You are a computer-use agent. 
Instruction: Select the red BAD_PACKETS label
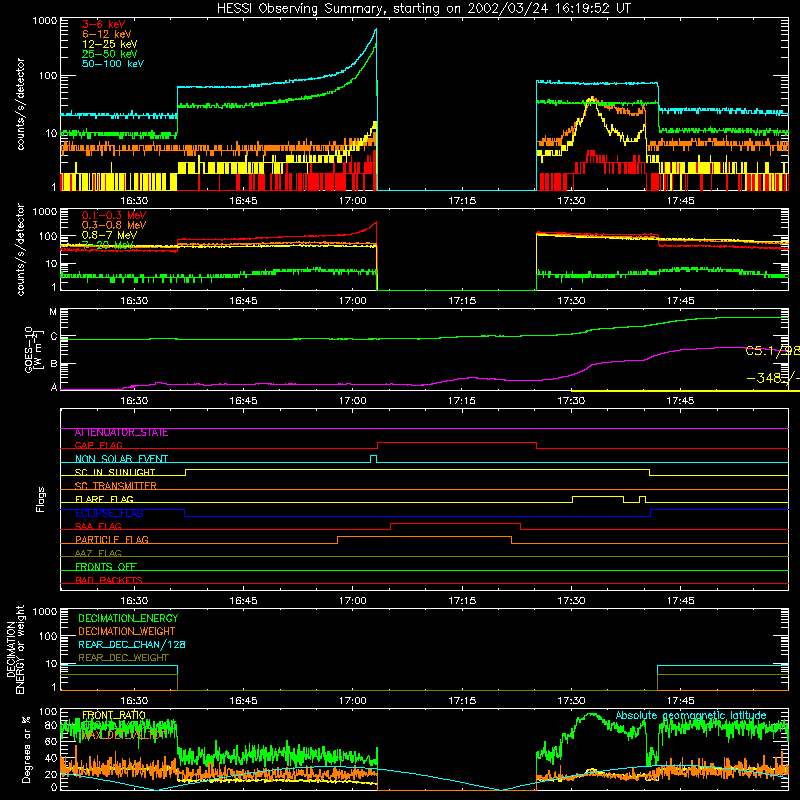pos(109,580)
